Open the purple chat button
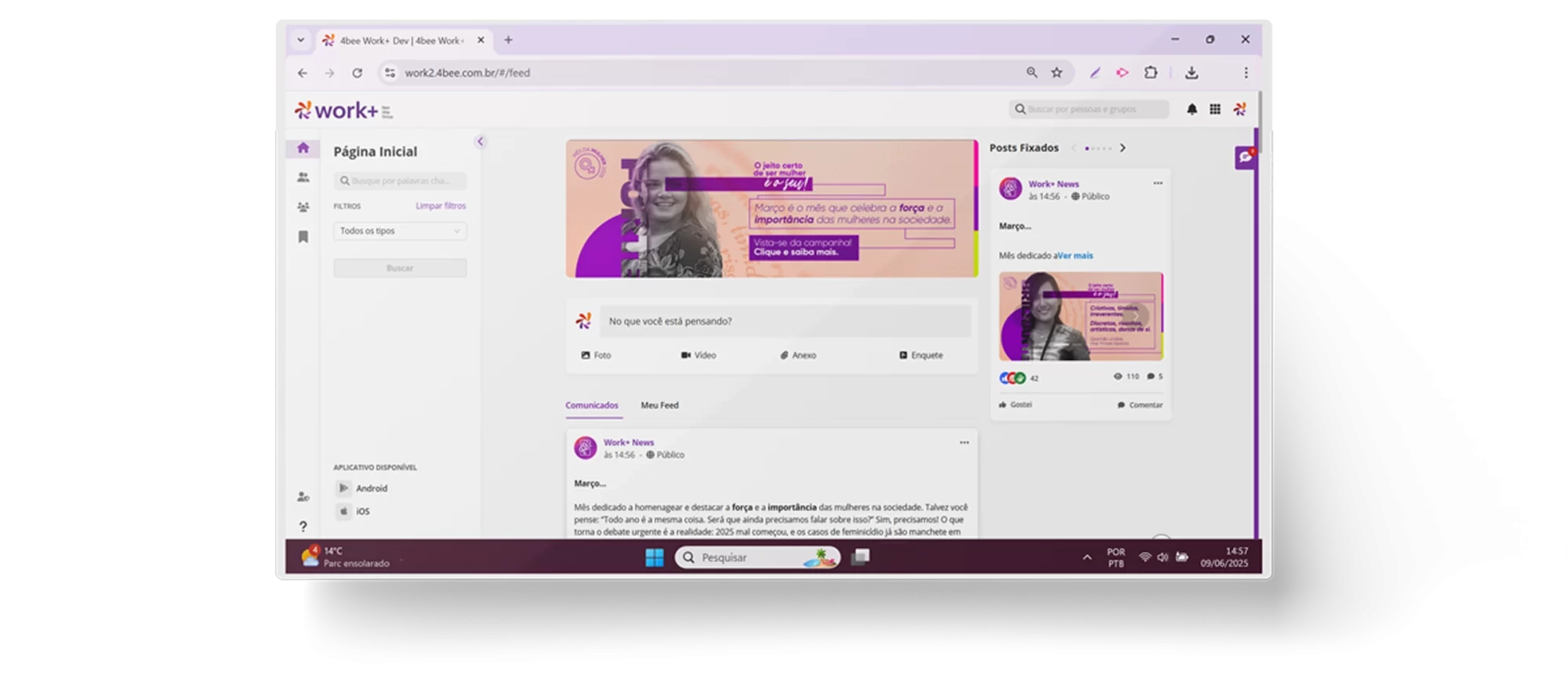1568x696 pixels. click(1245, 158)
